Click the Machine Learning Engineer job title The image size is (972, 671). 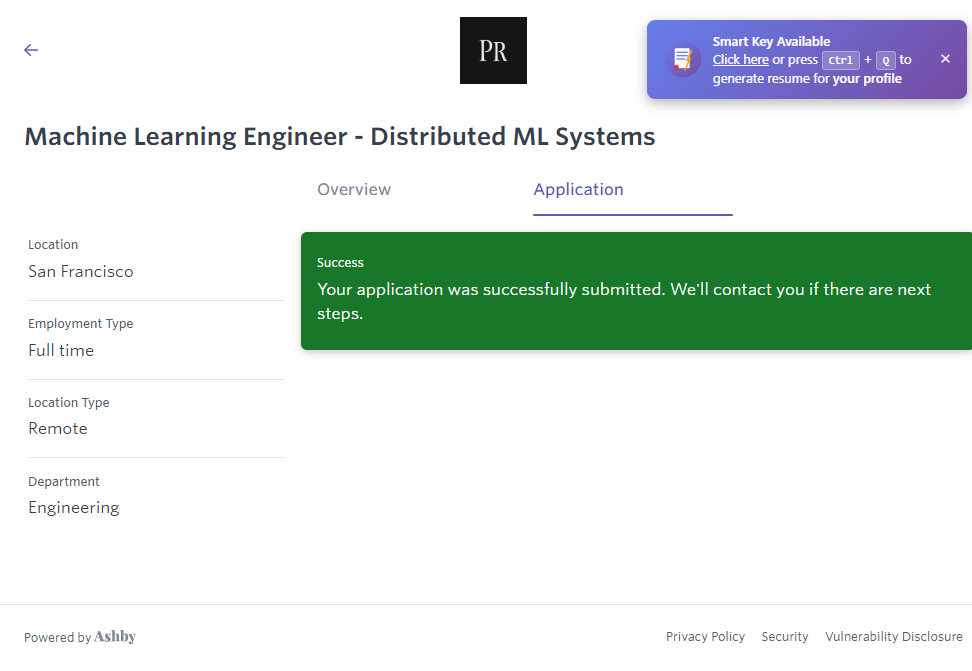coord(340,137)
